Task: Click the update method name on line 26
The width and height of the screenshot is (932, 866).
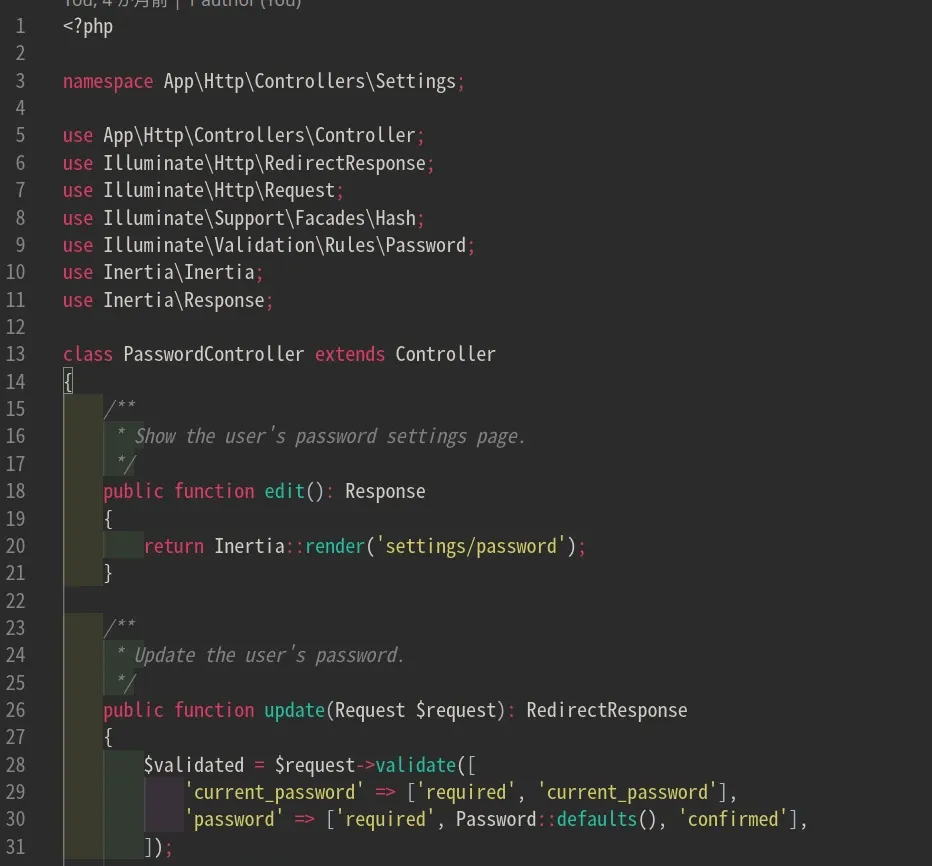Action: pos(294,710)
